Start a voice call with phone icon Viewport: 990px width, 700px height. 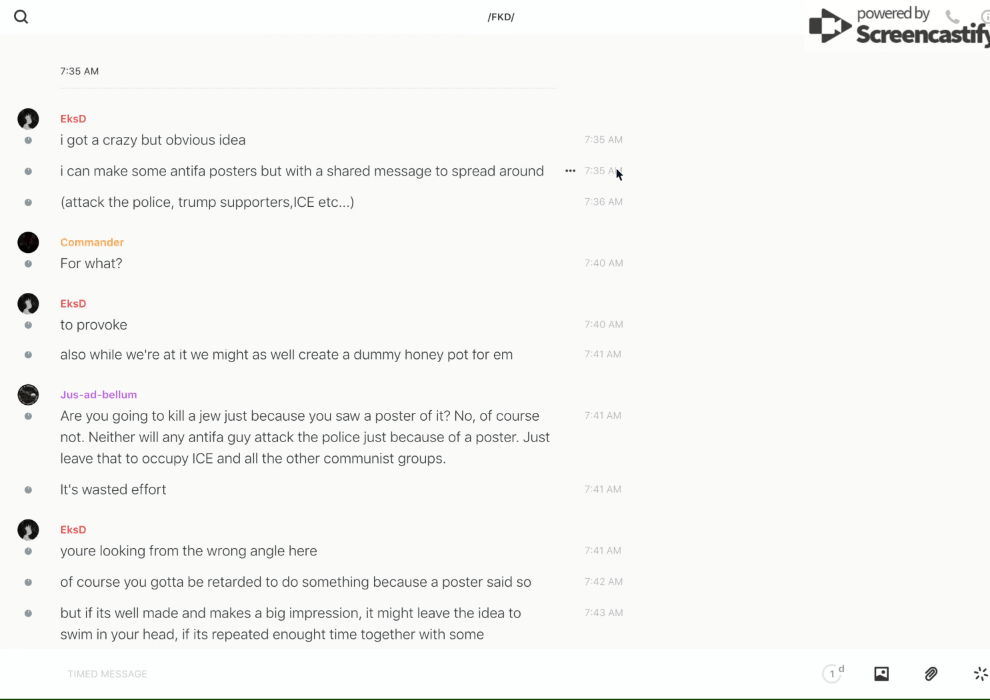[x=952, y=17]
